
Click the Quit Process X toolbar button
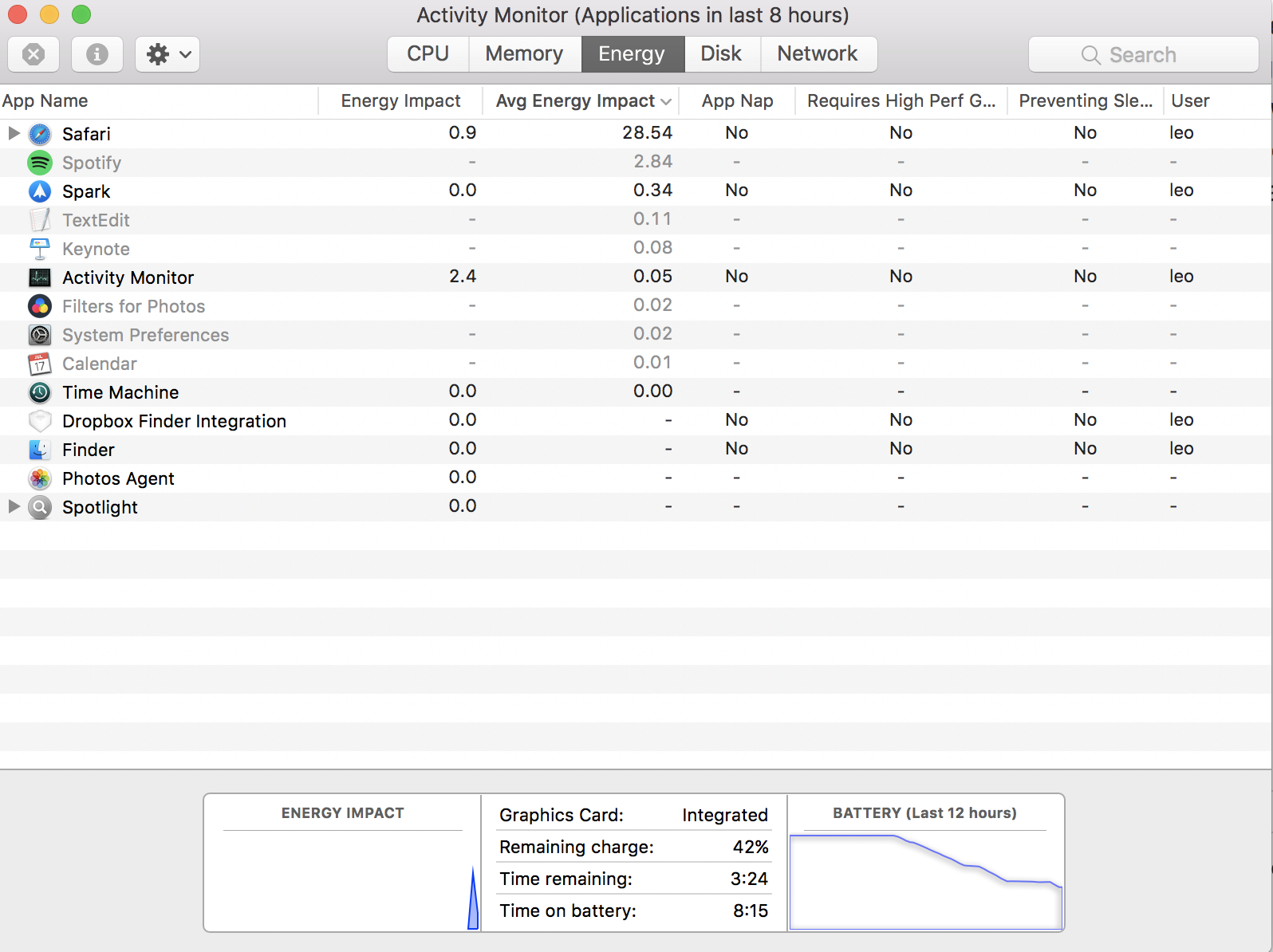point(33,54)
